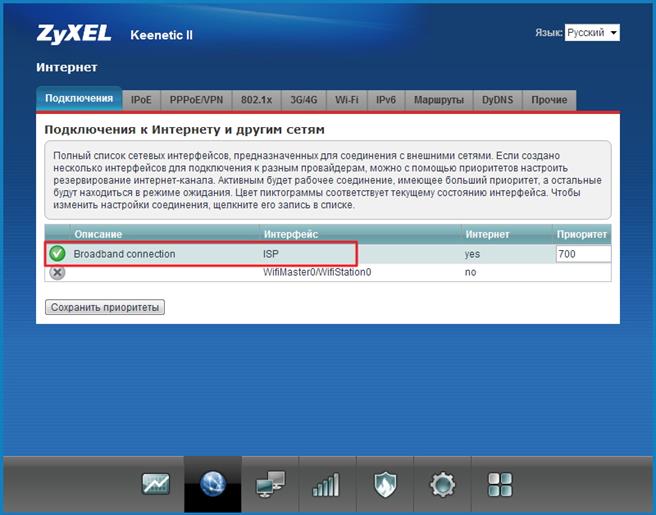Click the Интернет column header
The height and width of the screenshot is (515, 656).
(x=487, y=234)
